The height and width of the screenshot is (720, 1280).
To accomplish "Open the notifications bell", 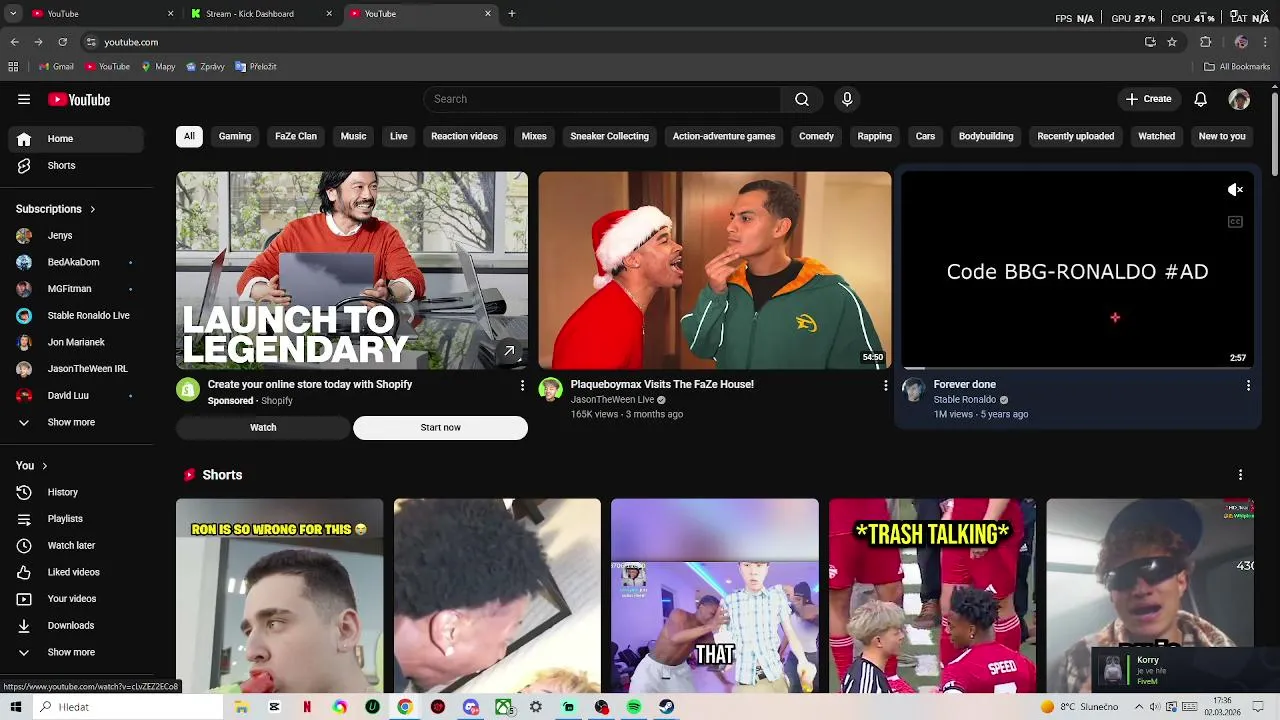I will [x=1201, y=99].
